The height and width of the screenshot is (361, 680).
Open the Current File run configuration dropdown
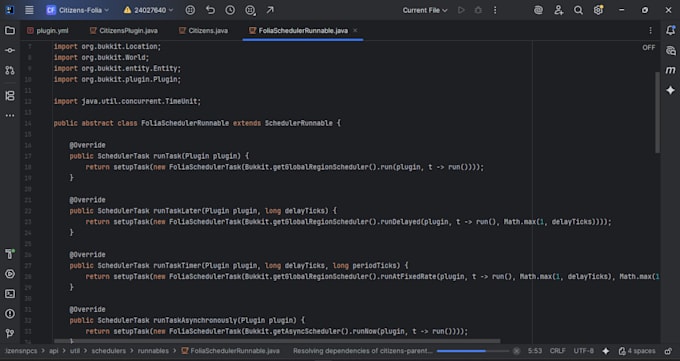click(x=425, y=10)
